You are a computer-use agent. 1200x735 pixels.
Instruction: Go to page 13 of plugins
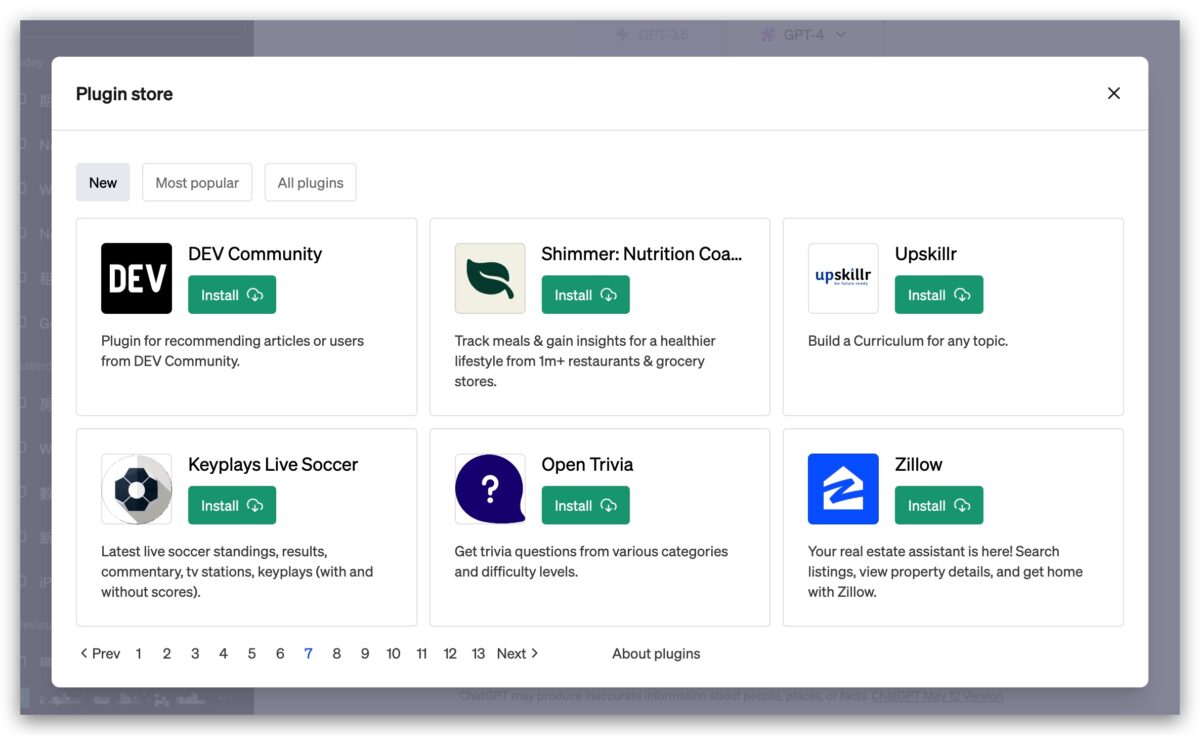tap(478, 653)
